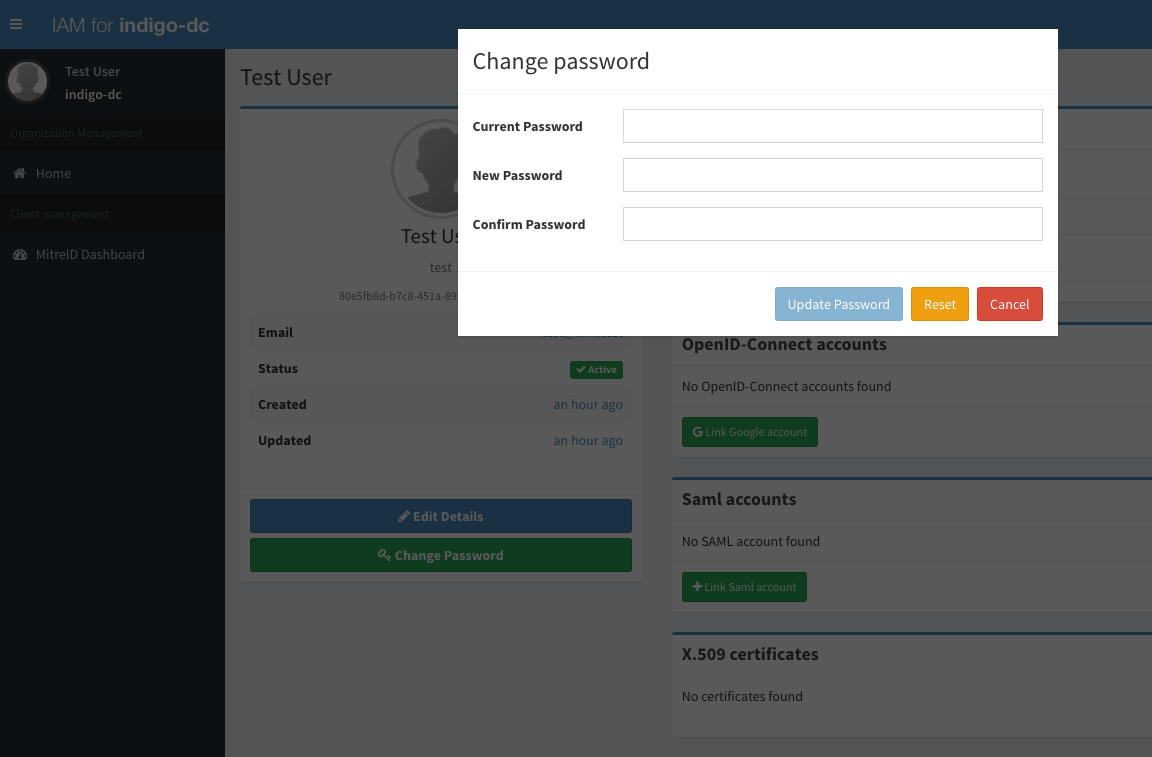Click the 'IAM for indigo-dc' header title
This screenshot has width=1152, height=757.
tap(130, 24)
